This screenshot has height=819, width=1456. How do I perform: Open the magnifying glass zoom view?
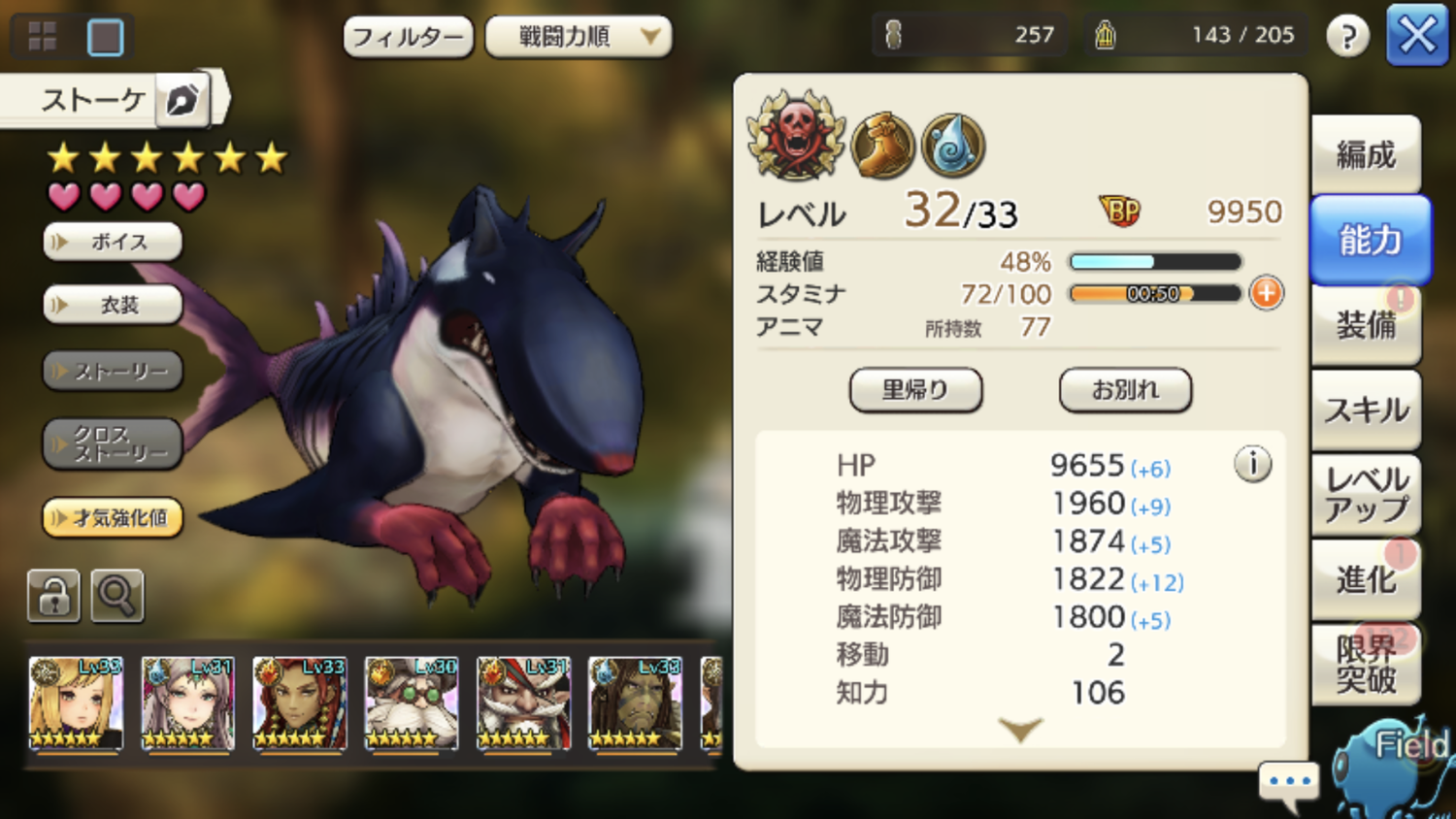pyautogui.click(x=116, y=595)
